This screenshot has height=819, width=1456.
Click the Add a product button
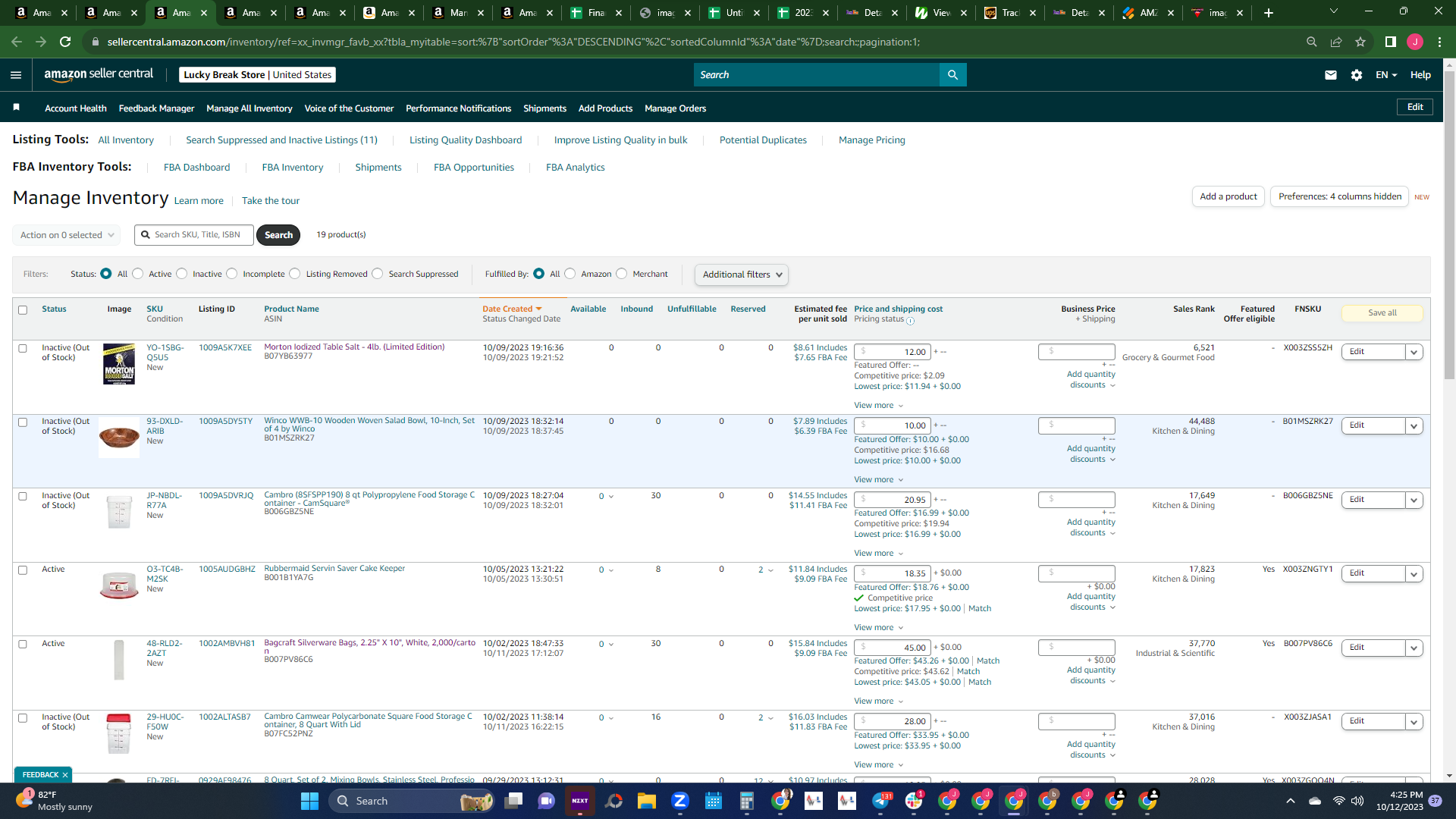click(1228, 196)
